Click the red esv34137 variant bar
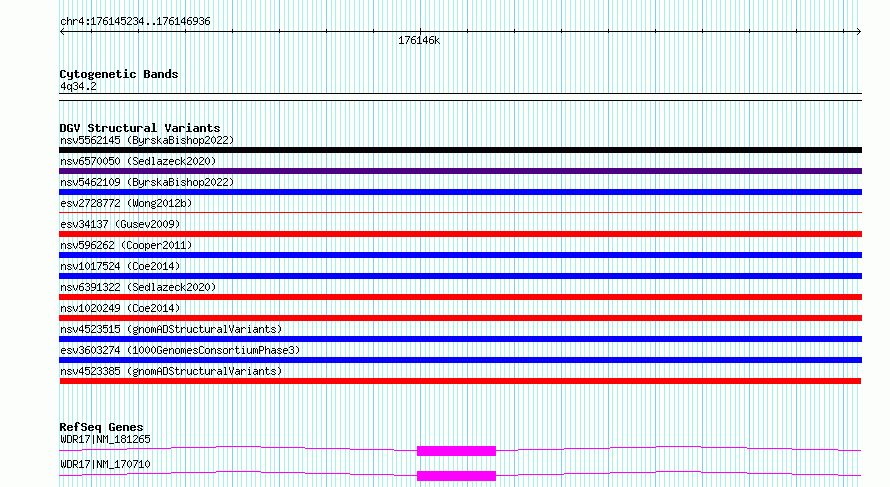This screenshot has width=890, height=487. click(x=460, y=234)
